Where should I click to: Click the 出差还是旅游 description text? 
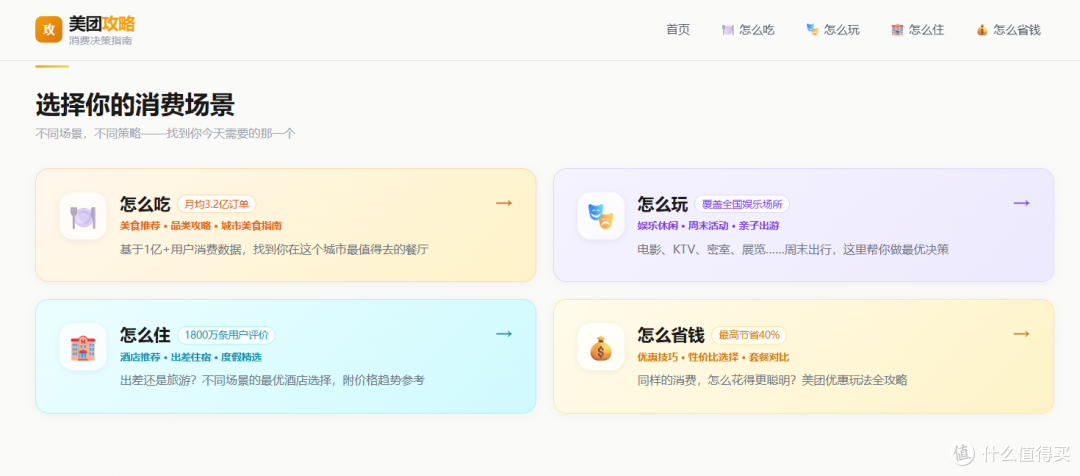click(272, 380)
